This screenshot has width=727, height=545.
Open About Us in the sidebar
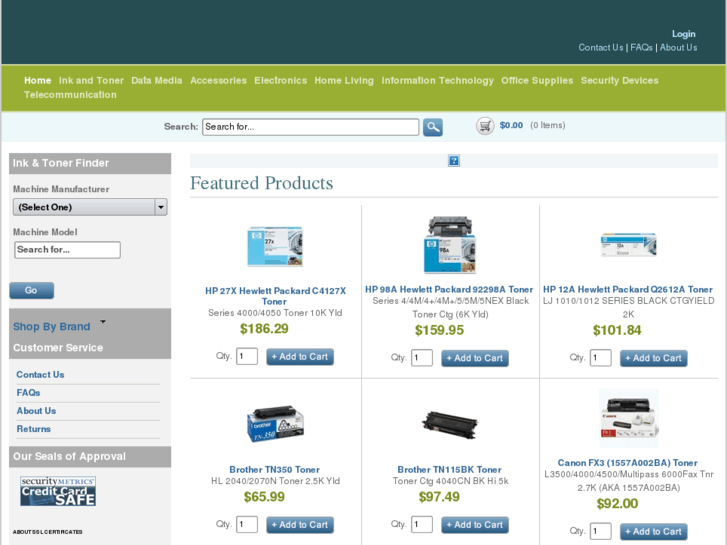(36, 410)
